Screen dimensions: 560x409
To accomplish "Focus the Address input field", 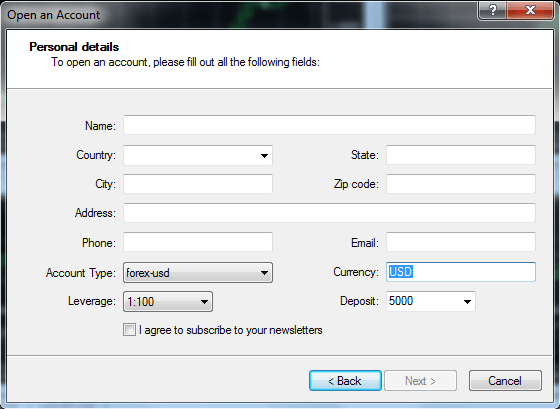I will [329, 213].
